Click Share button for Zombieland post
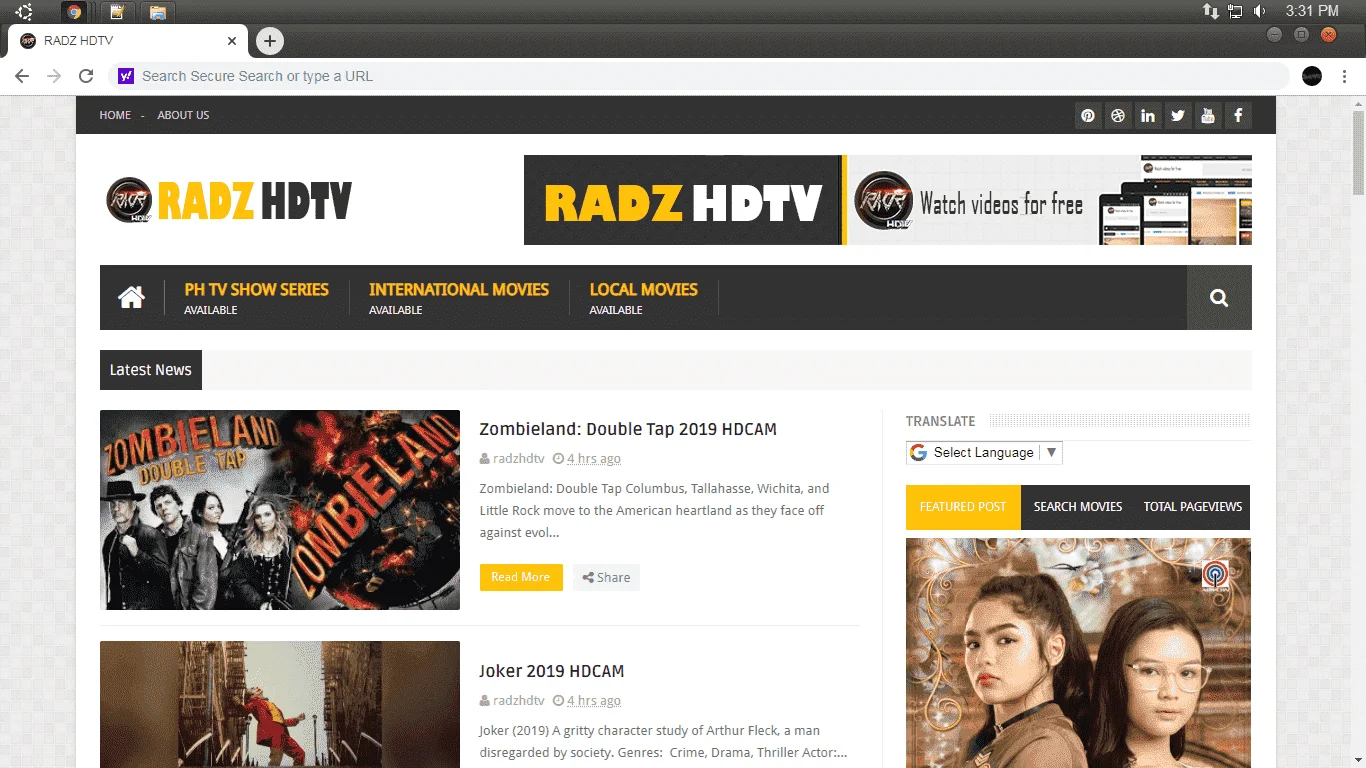Viewport: 1366px width, 768px height. pos(606,577)
